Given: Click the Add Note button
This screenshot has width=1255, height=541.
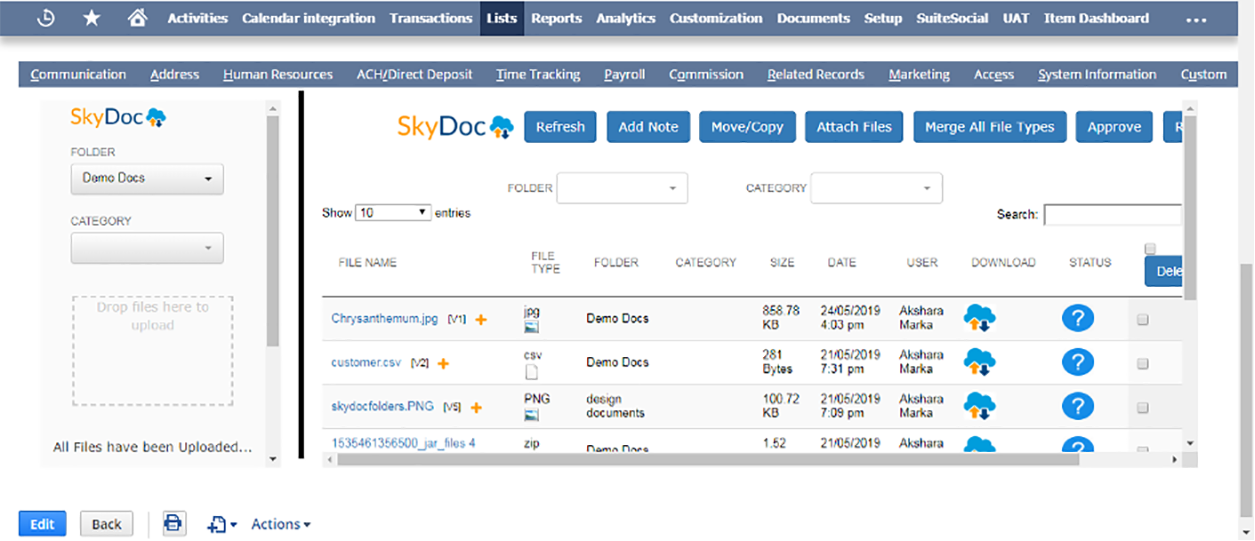Looking at the screenshot, I should (x=648, y=127).
